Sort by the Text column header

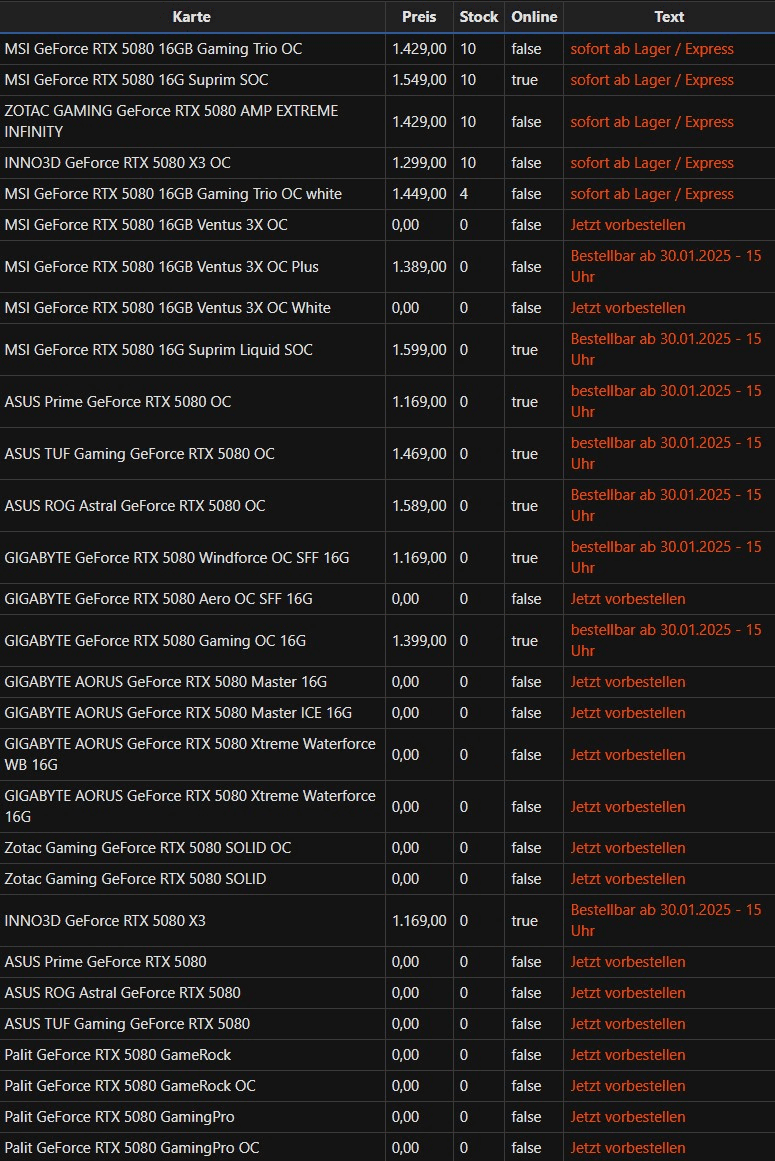pyautogui.click(x=669, y=16)
